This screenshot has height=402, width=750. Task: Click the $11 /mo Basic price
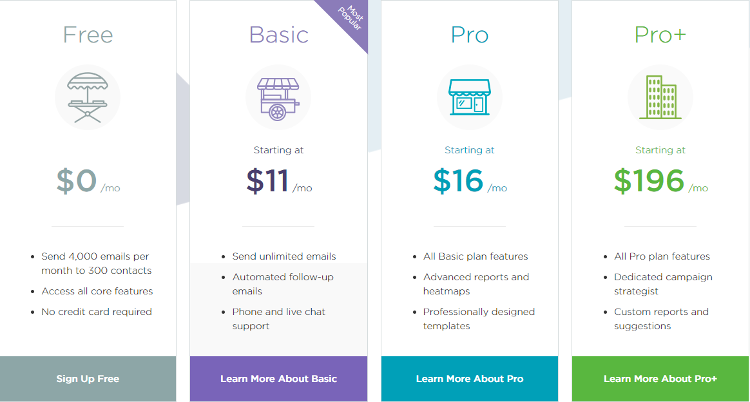pyautogui.click(x=279, y=181)
